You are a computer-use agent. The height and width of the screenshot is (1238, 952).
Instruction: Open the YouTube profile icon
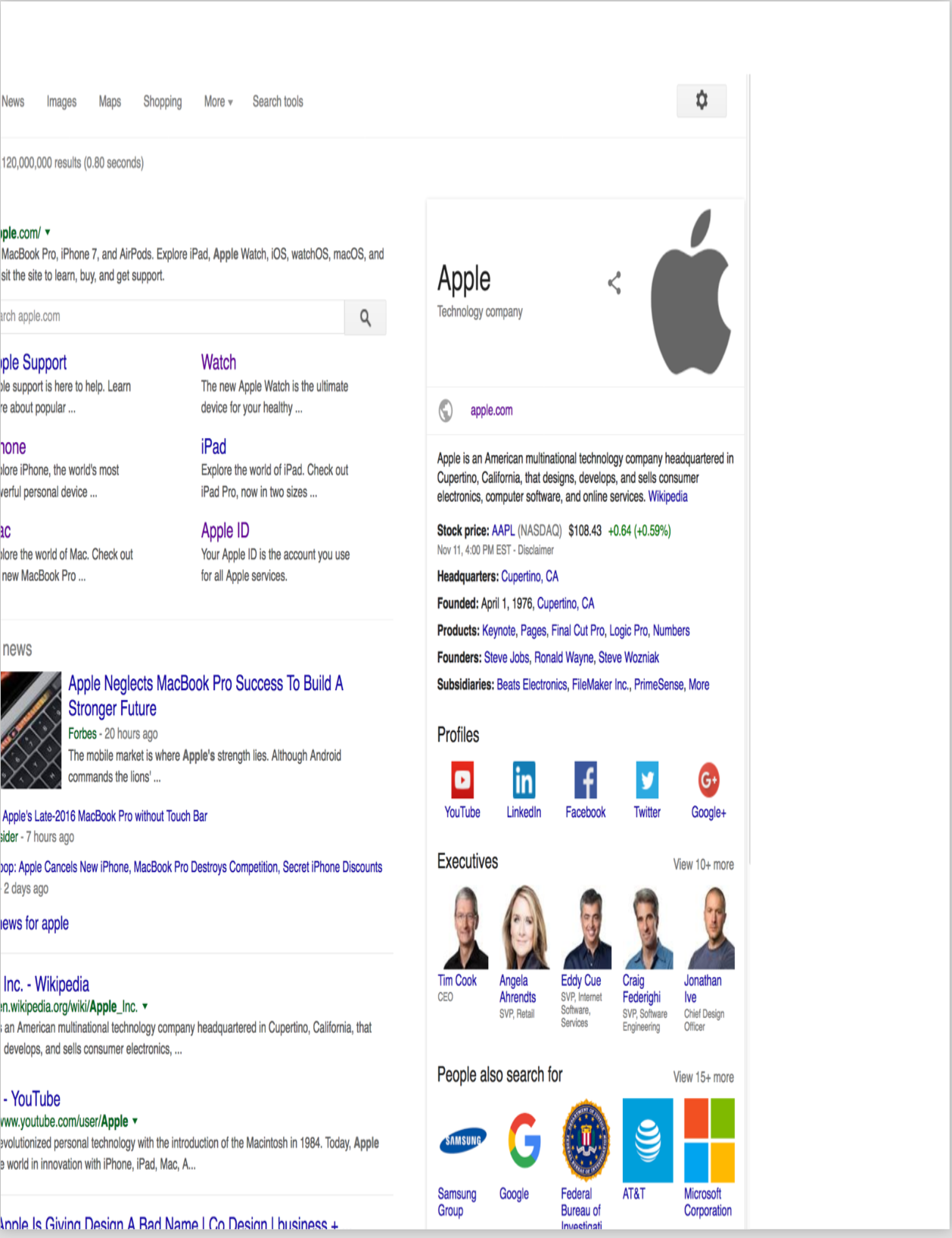[x=462, y=779]
